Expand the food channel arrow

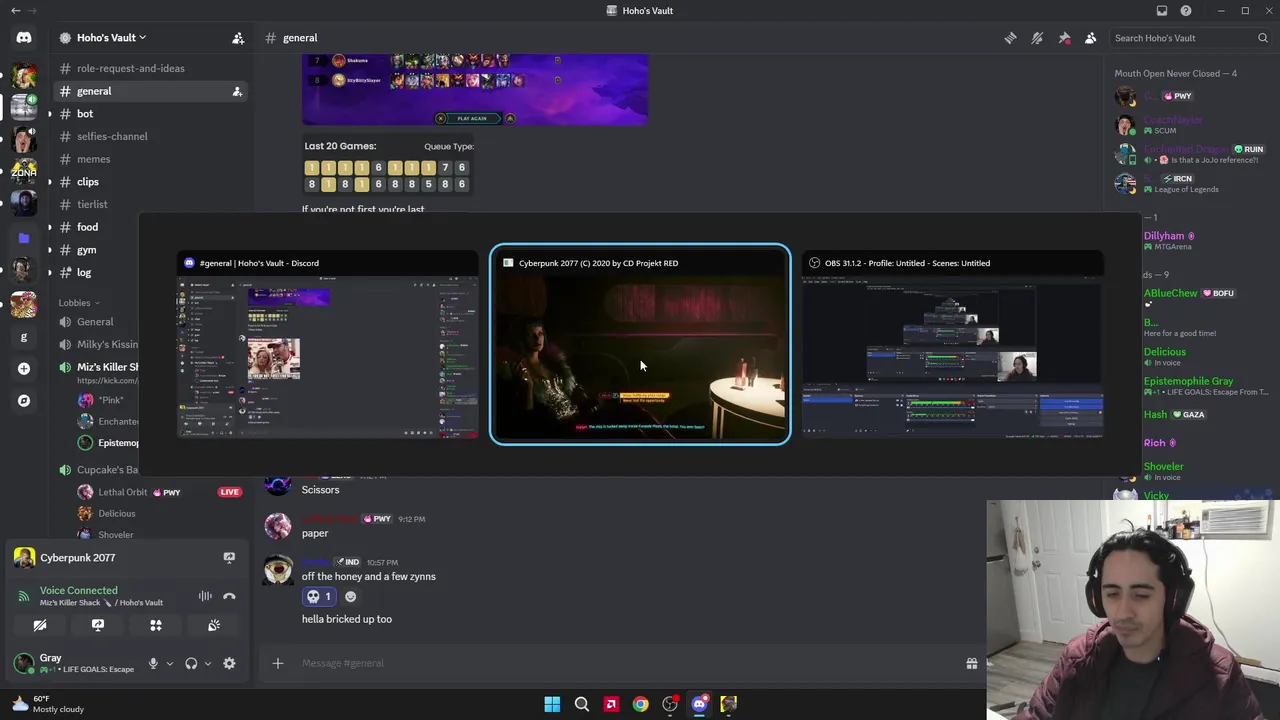tap(49, 227)
